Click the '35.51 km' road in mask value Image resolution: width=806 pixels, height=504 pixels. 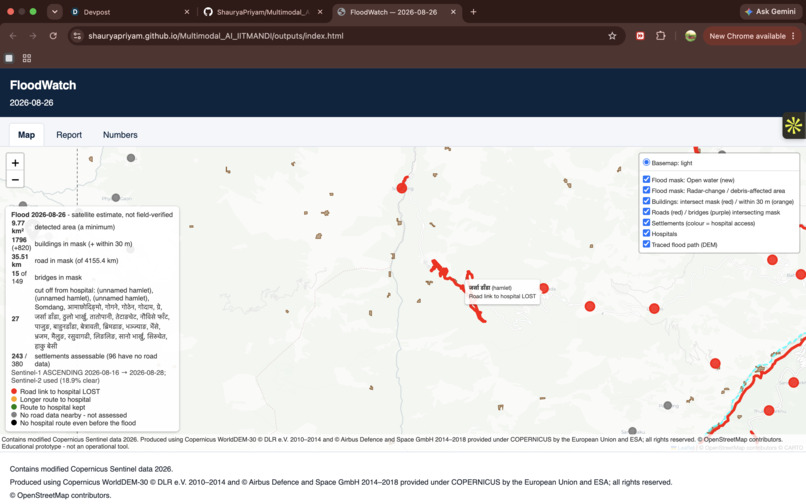20,260
